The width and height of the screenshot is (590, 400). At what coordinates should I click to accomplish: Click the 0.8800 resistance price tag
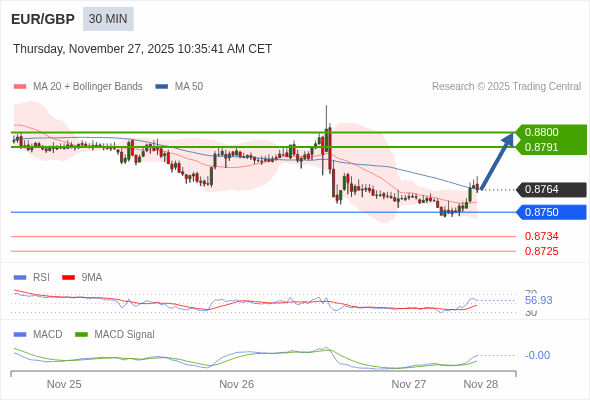551,132
